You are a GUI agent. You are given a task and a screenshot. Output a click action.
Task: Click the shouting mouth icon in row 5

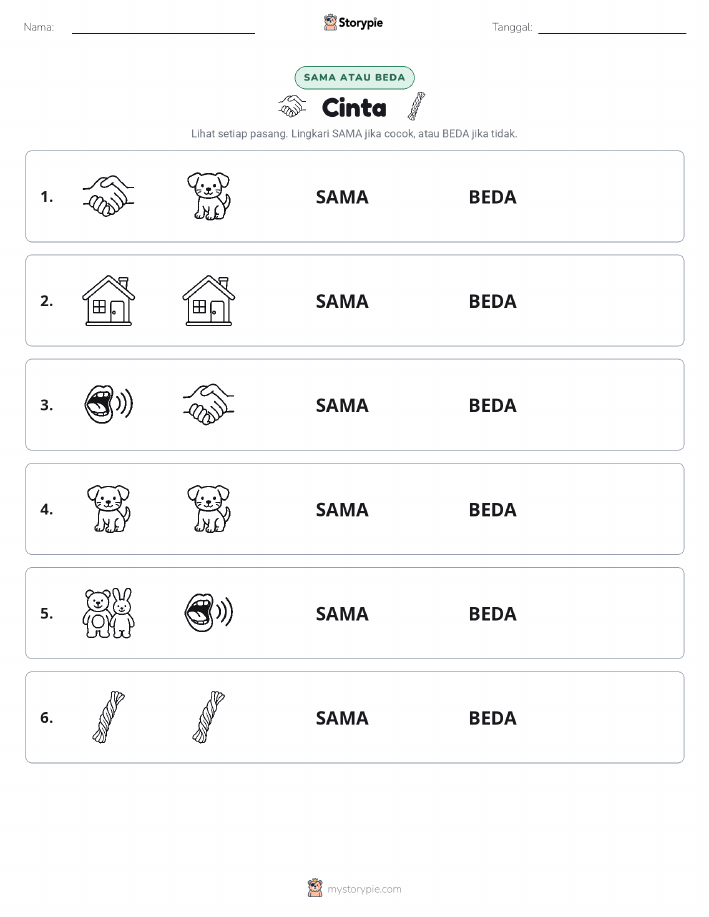click(x=209, y=612)
